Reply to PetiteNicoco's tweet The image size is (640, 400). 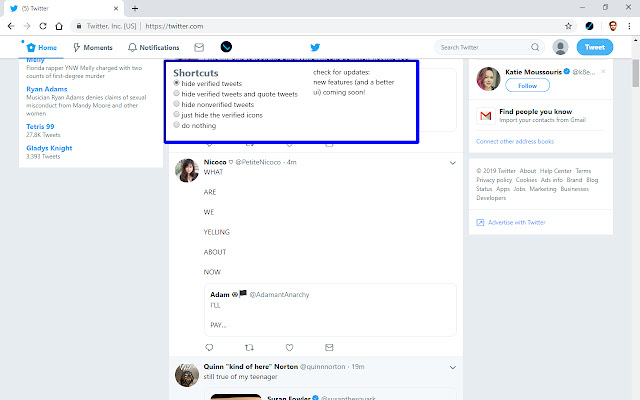(209, 347)
